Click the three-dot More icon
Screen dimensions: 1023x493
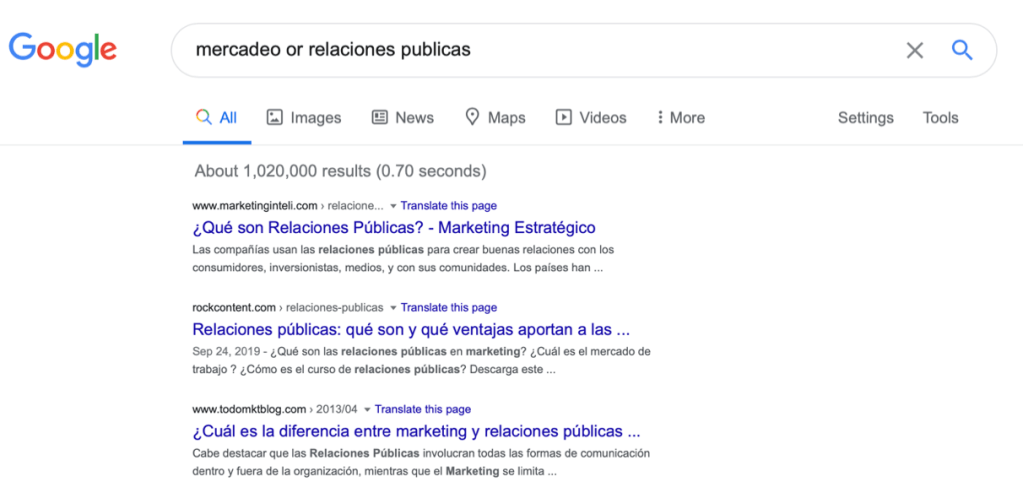660,118
